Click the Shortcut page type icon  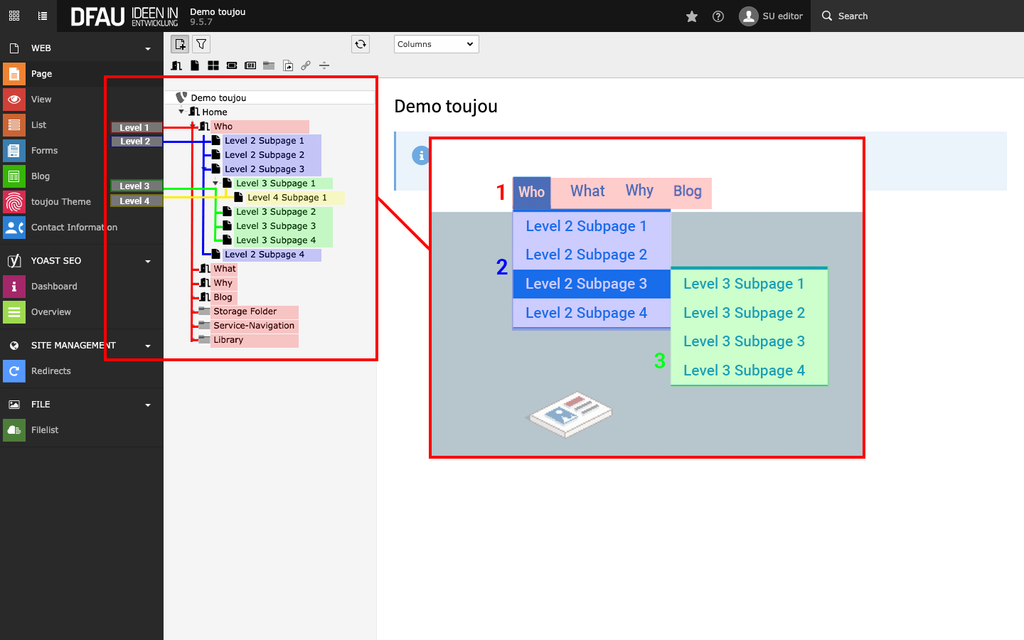click(288, 66)
